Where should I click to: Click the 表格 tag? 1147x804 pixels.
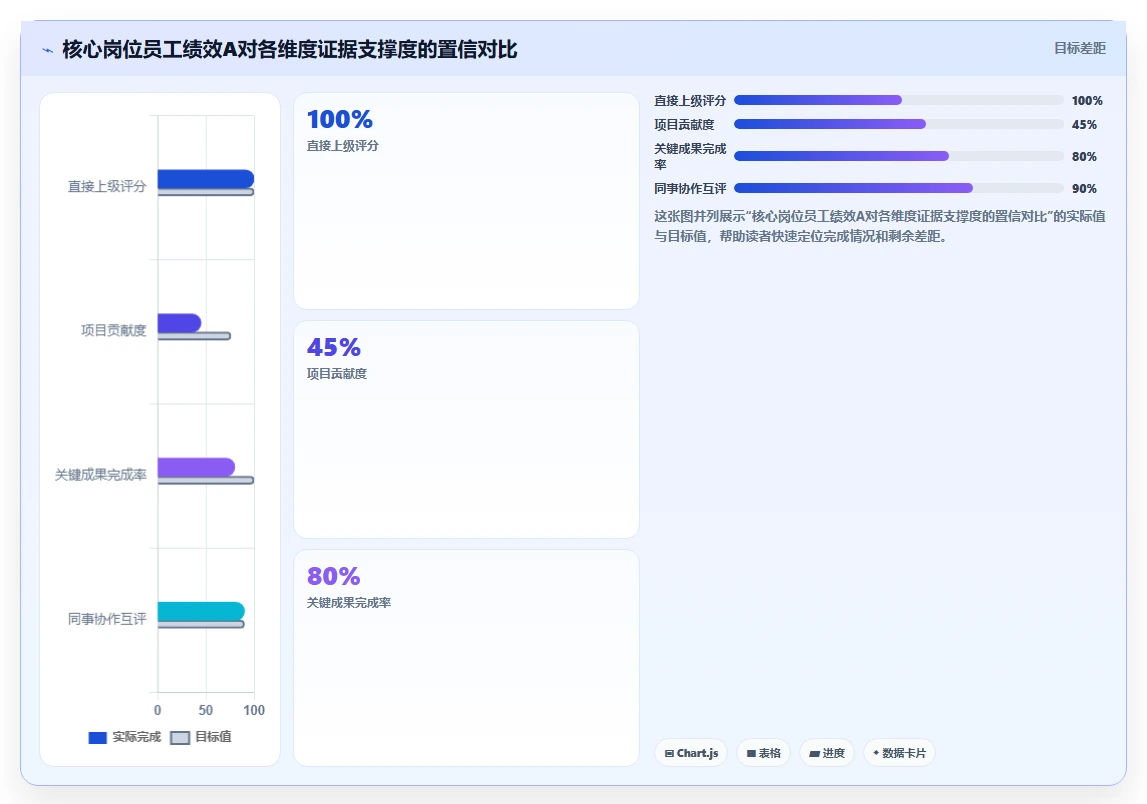pos(763,753)
